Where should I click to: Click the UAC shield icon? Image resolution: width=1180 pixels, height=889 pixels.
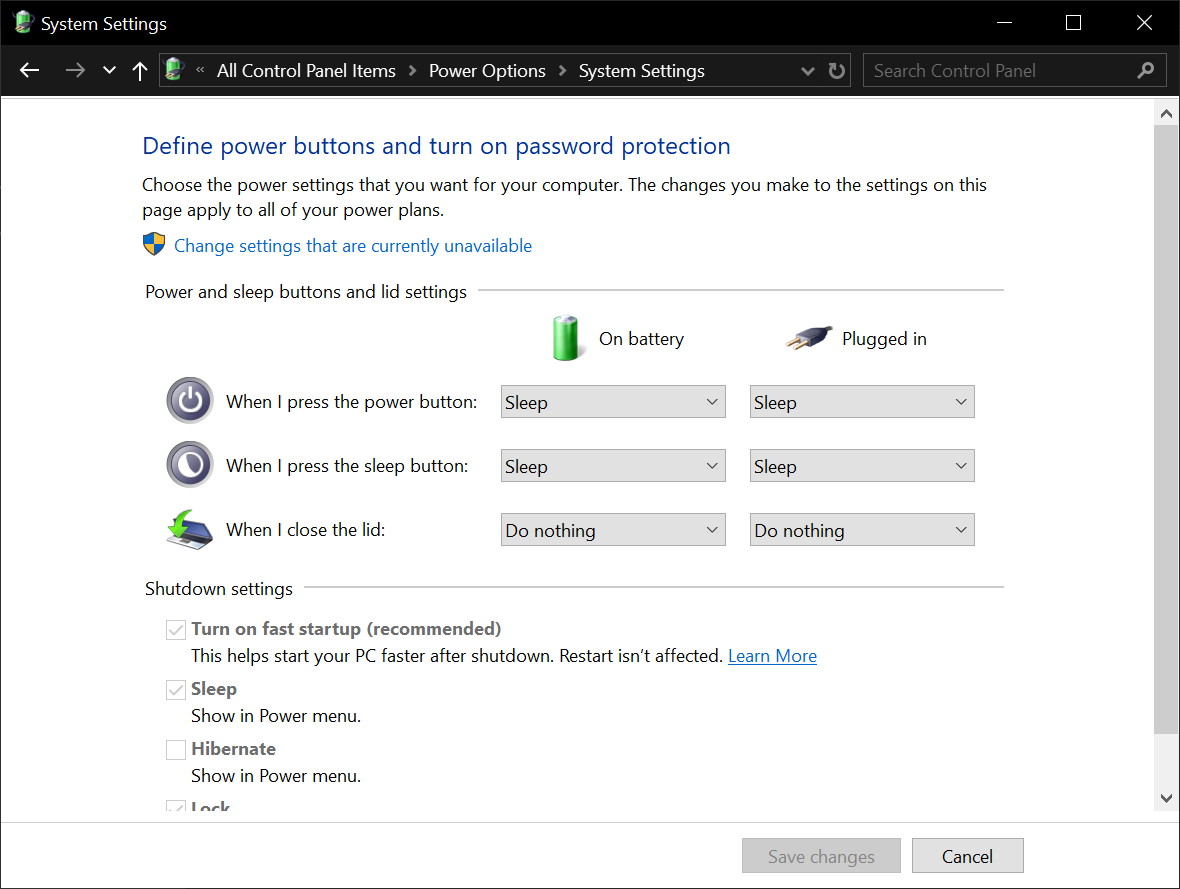coord(154,244)
